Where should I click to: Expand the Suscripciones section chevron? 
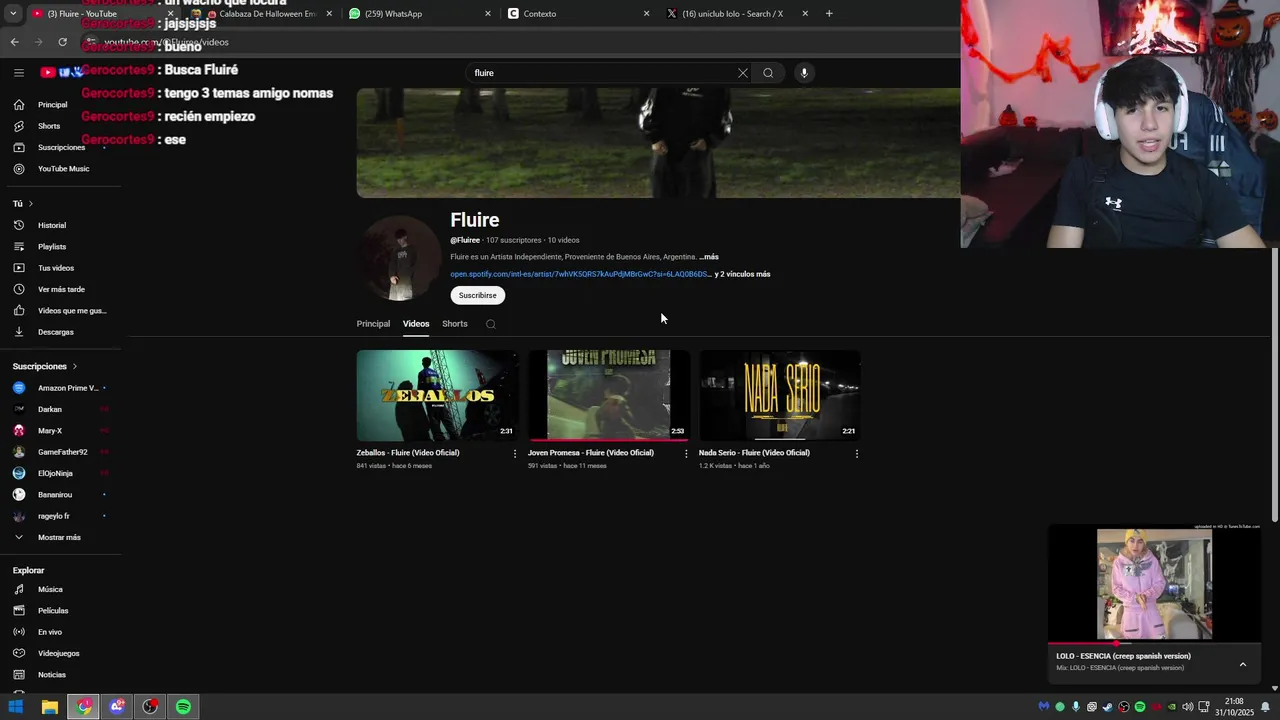[x=74, y=367]
